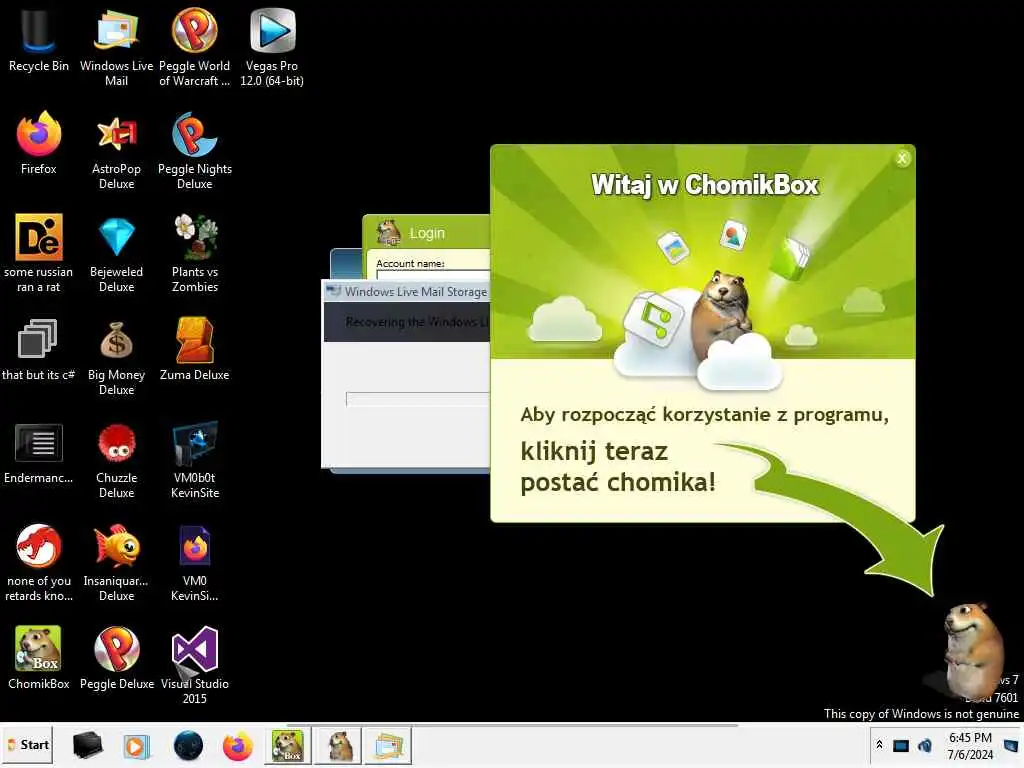Open the Recycle Bin desktop icon
This screenshot has height=768, width=1024.
[x=39, y=40]
